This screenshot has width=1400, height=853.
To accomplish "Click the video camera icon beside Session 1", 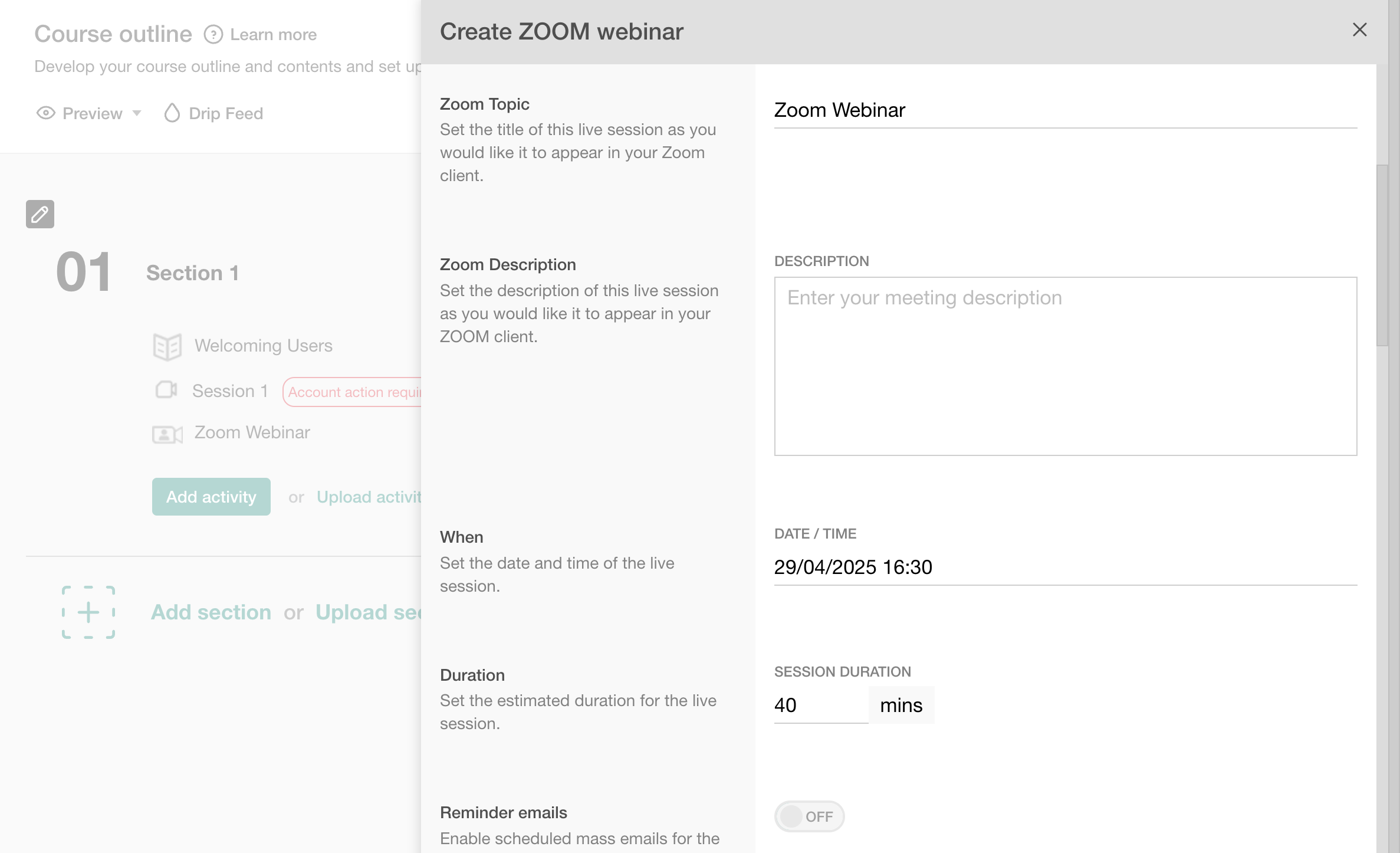I will [167, 391].
